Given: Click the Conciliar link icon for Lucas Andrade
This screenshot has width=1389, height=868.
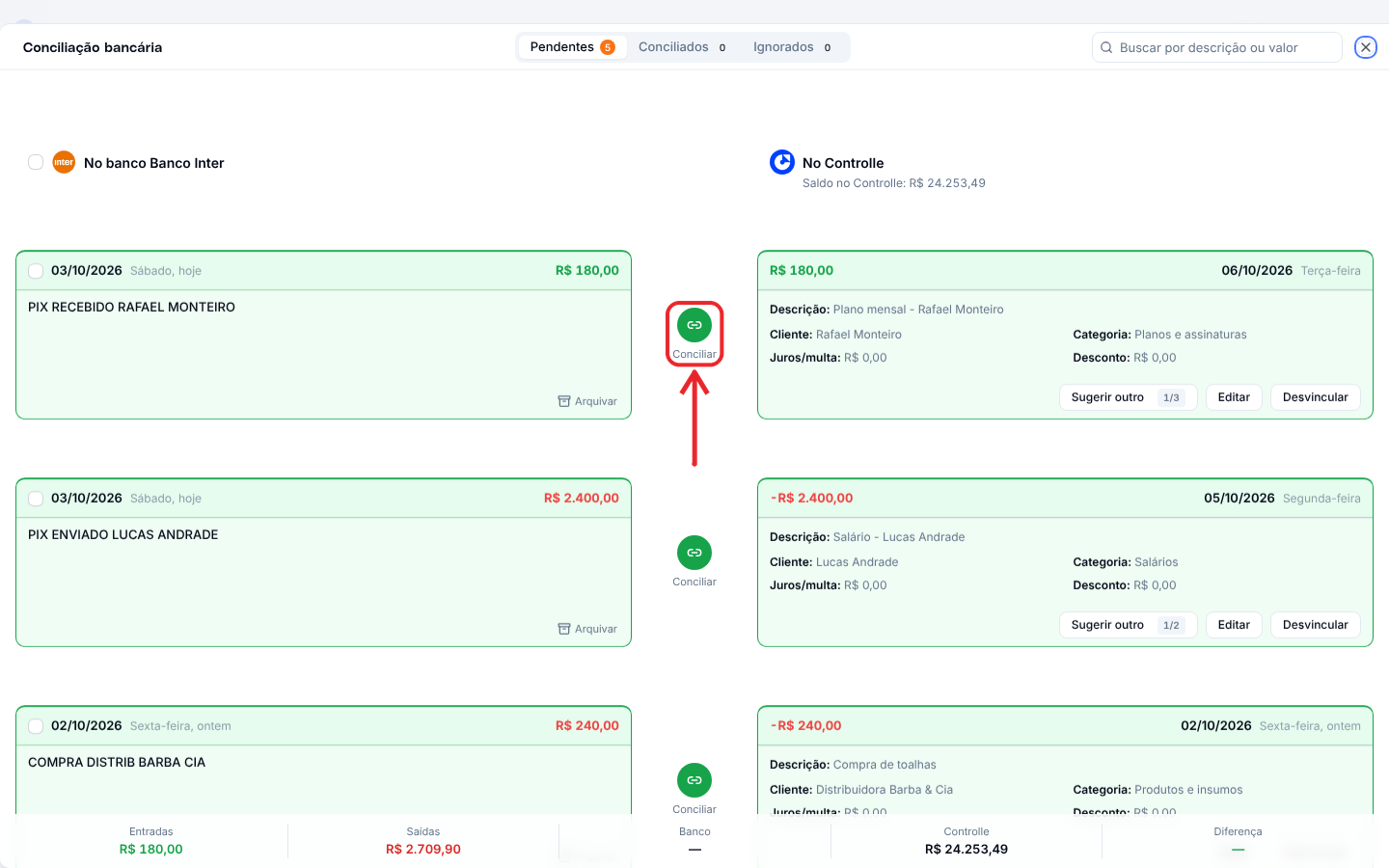Looking at the screenshot, I should pyautogui.click(x=694, y=553).
